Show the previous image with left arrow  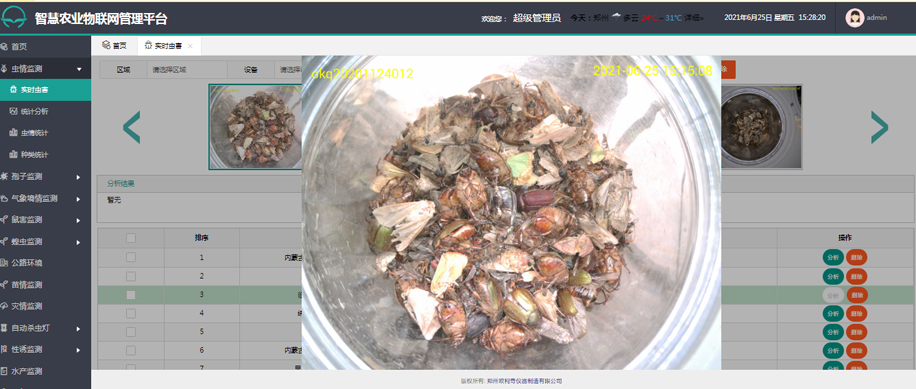131,127
